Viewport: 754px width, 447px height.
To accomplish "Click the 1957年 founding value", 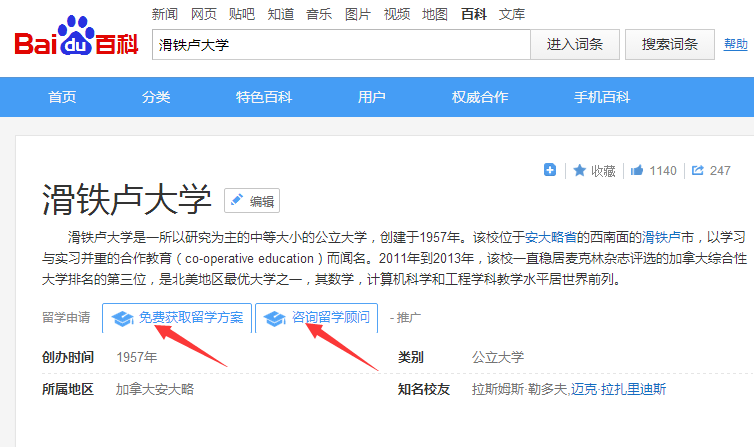I will (137, 357).
